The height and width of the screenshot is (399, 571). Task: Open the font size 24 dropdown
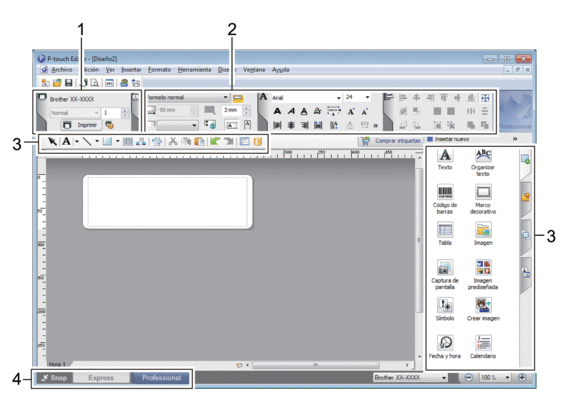pyautogui.click(x=367, y=97)
